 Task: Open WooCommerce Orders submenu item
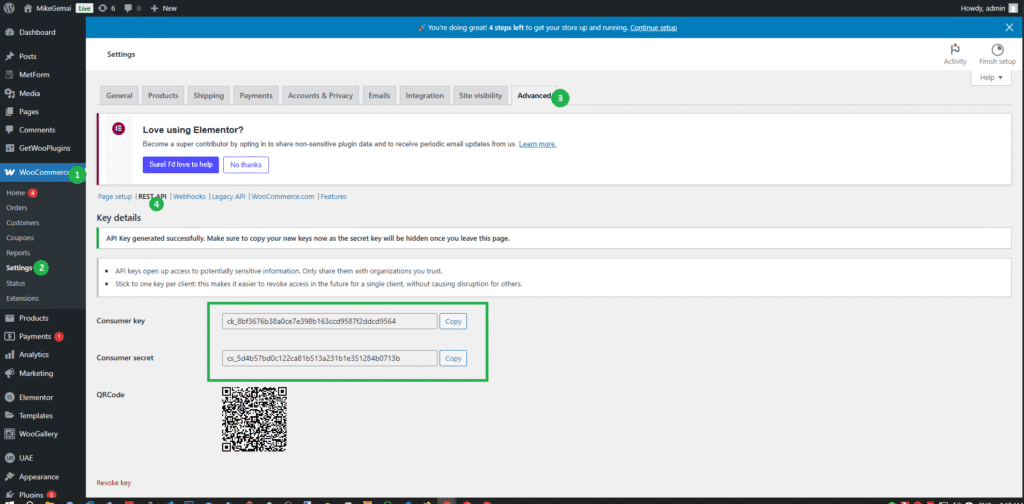16,208
